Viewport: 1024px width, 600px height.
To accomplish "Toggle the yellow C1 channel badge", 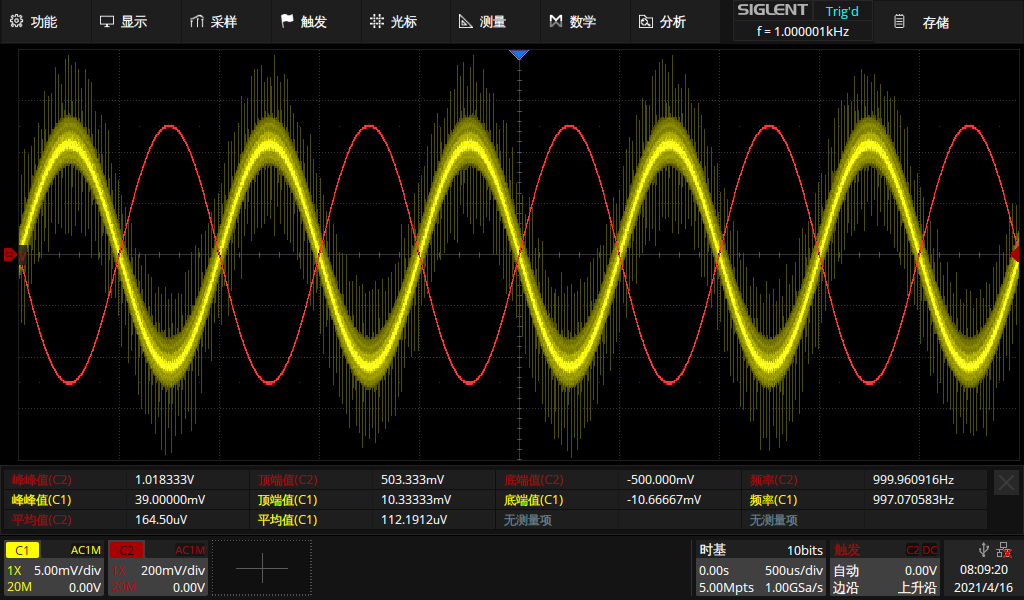I will click(x=22, y=550).
